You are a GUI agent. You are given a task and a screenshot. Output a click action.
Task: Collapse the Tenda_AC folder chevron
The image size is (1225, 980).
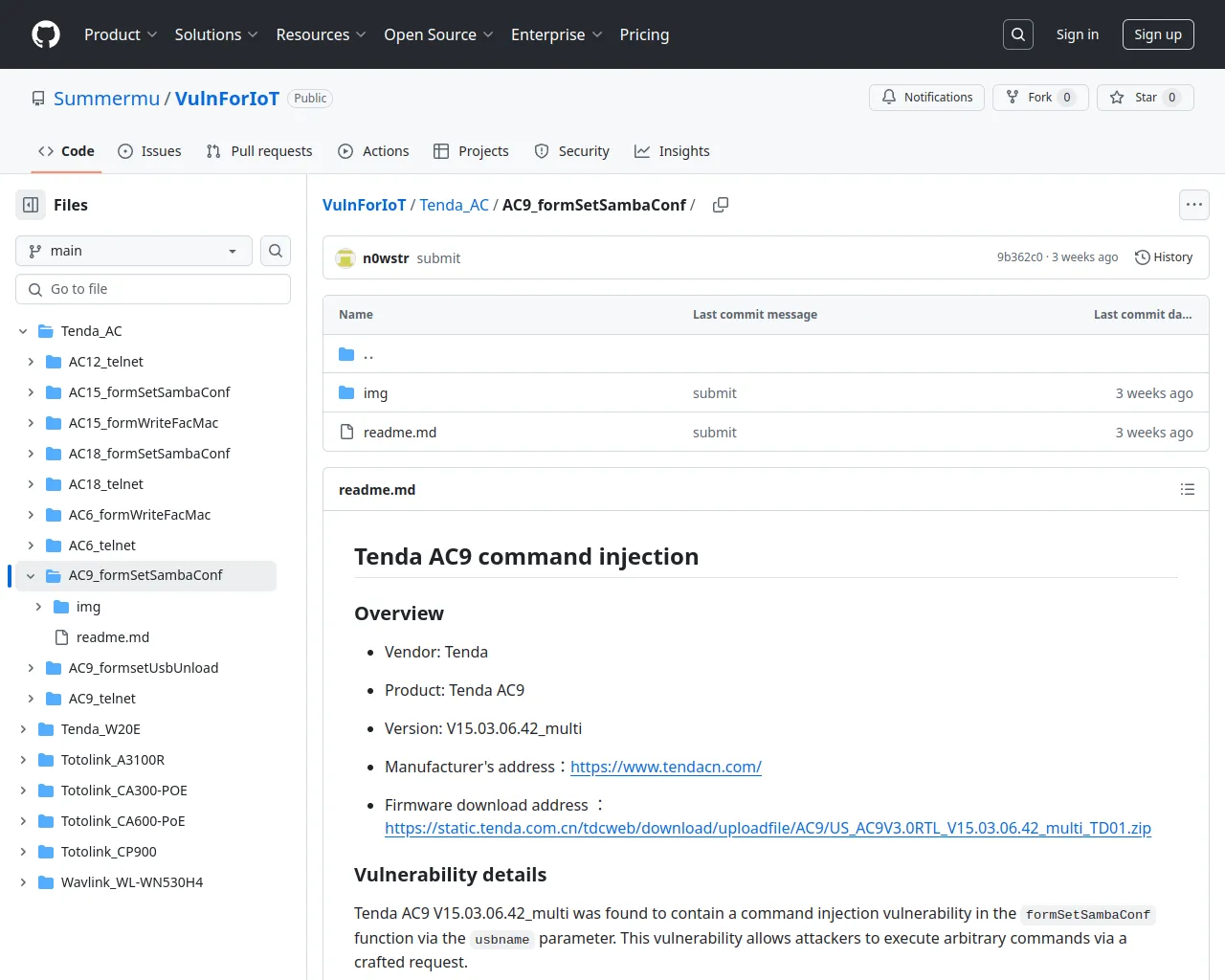click(23, 331)
